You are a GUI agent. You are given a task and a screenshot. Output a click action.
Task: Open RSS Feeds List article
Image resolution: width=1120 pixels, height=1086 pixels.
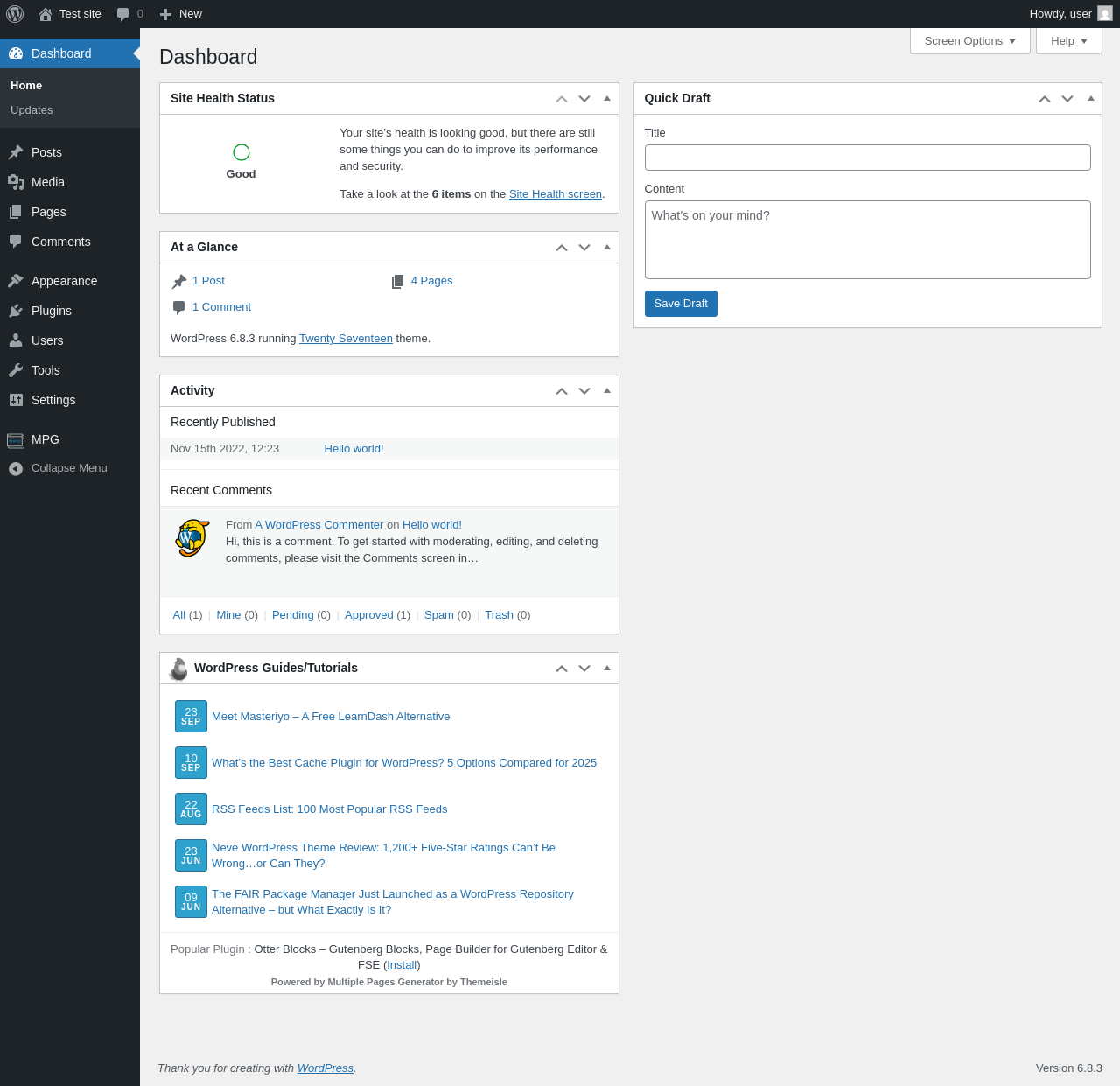point(329,809)
